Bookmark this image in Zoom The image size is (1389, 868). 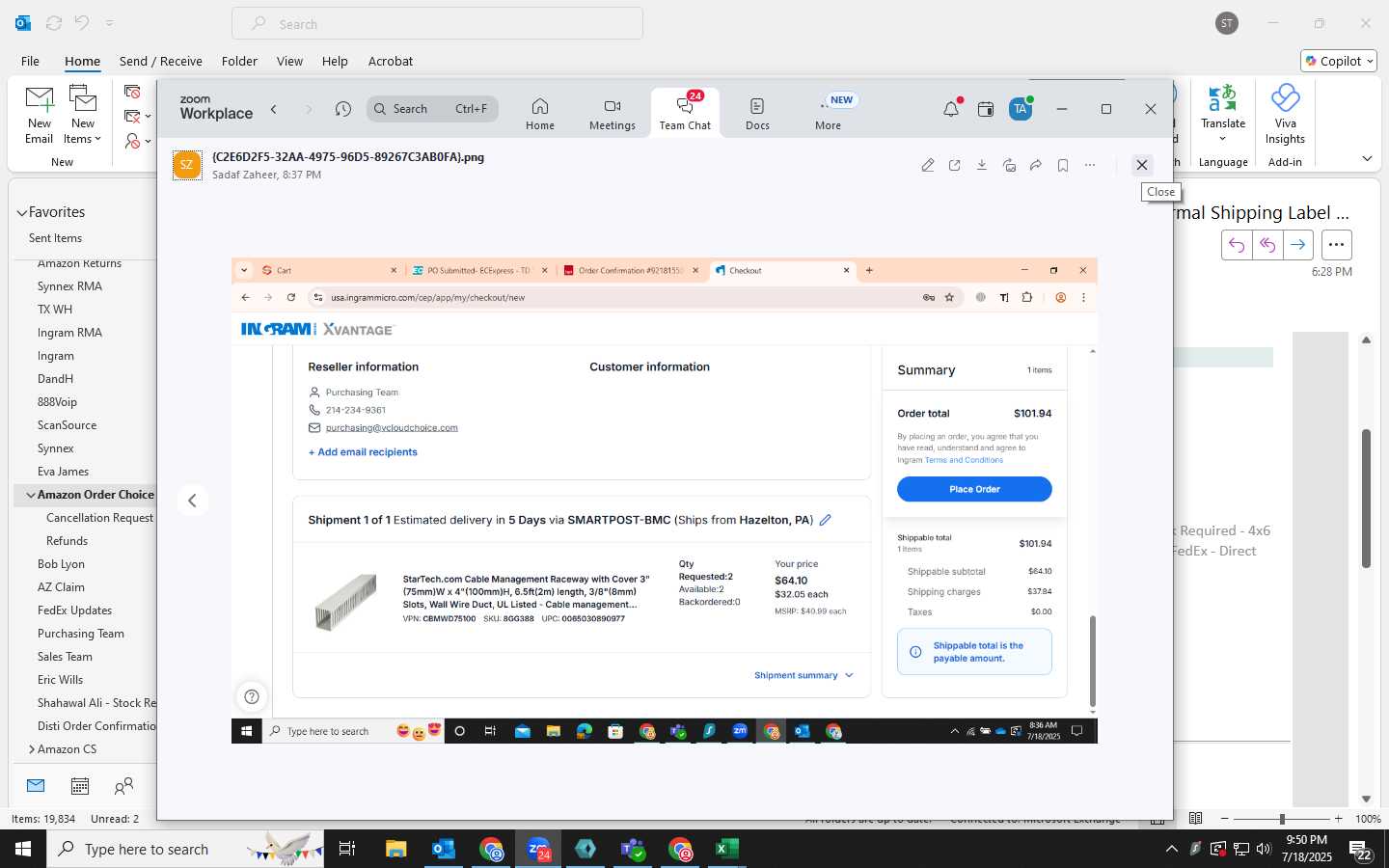tap(1063, 165)
